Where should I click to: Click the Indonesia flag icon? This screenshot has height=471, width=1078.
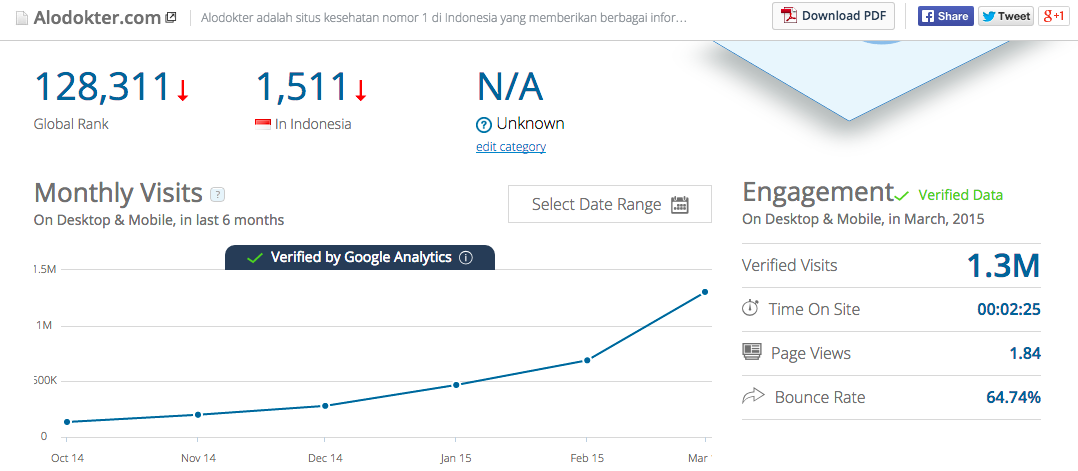(x=263, y=124)
